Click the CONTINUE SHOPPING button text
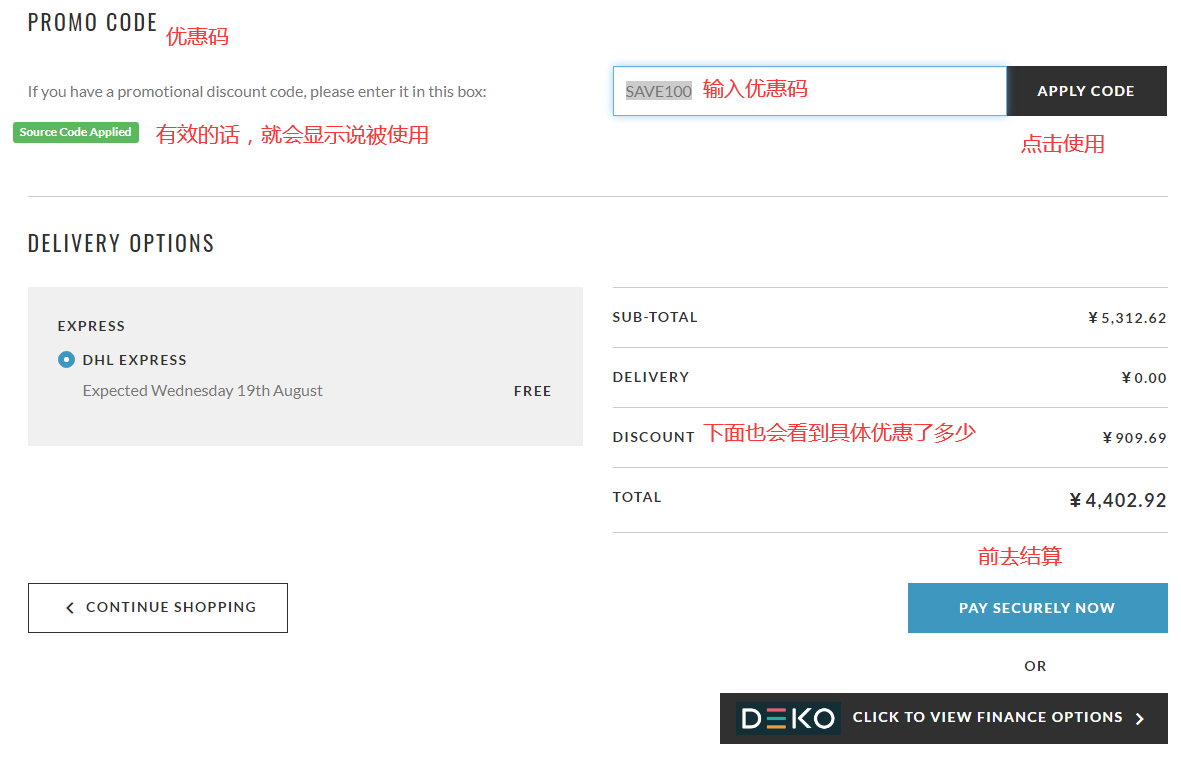The width and height of the screenshot is (1181, 761). [x=171, y=607]
